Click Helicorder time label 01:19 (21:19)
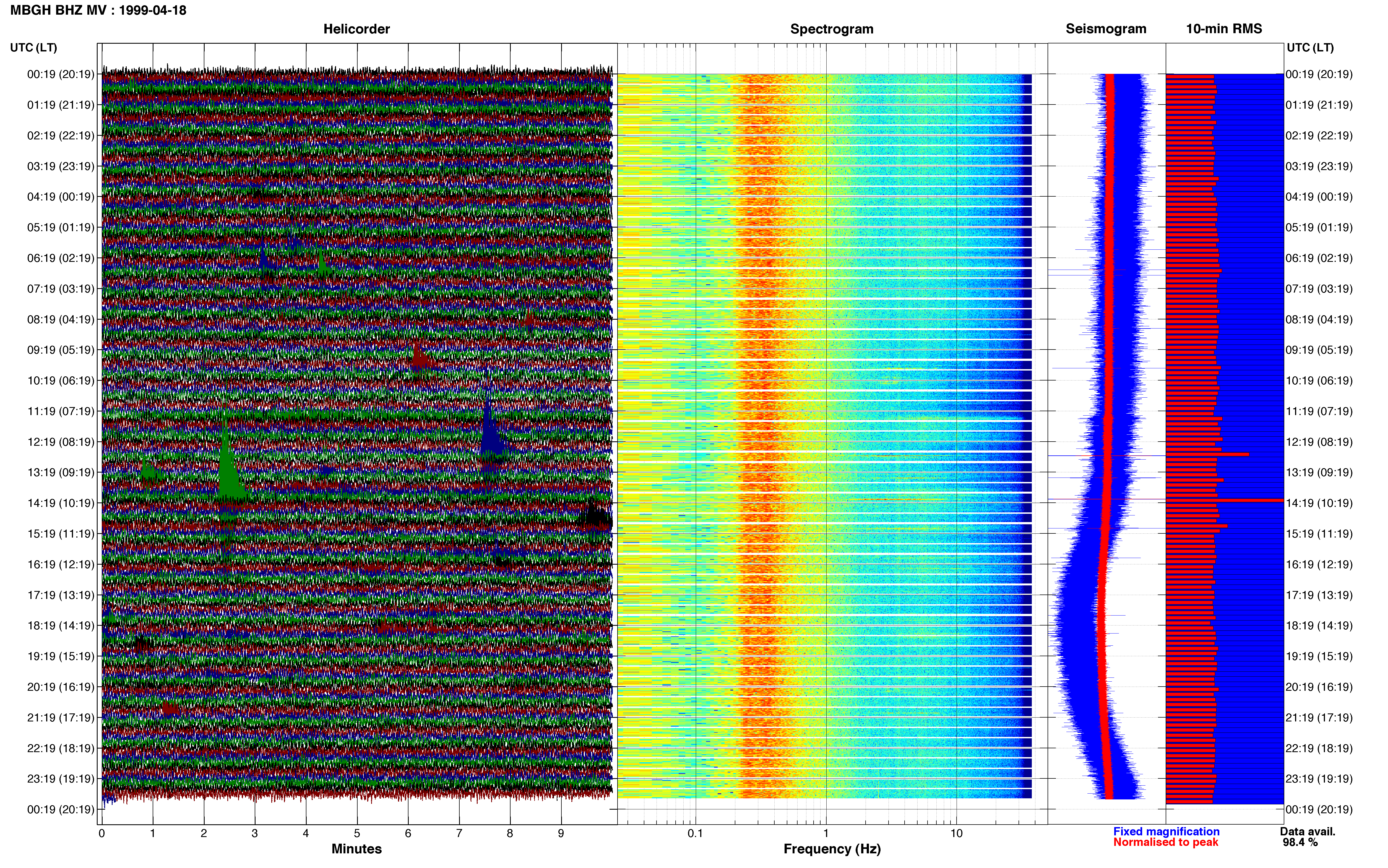 (61, 105)
